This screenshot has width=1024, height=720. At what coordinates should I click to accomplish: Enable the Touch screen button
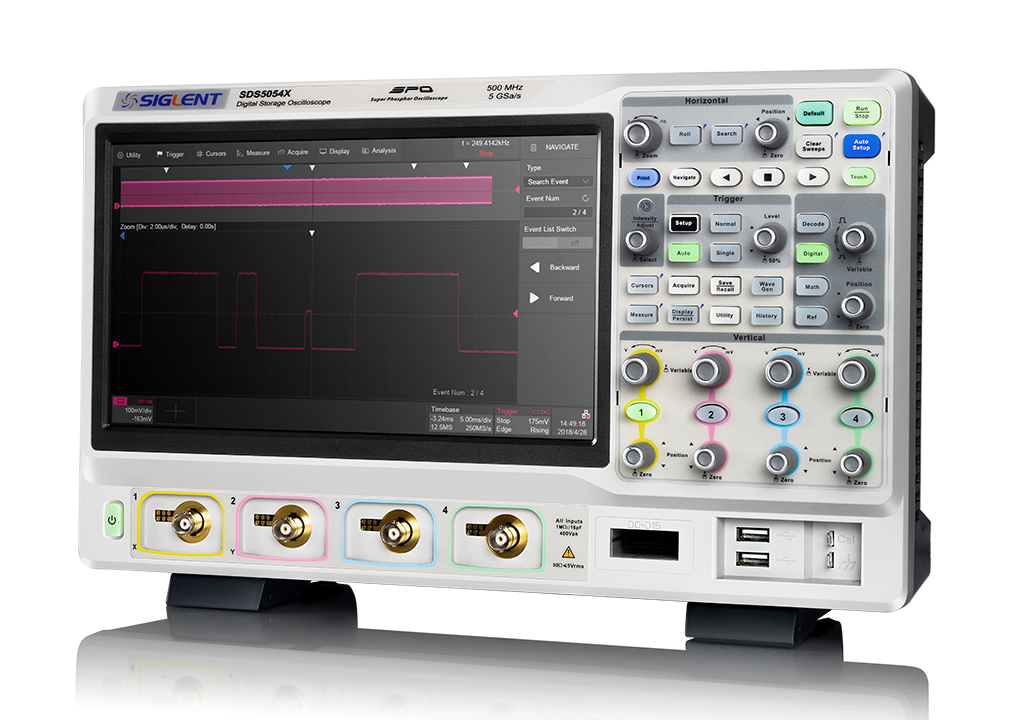coord(860,177)
